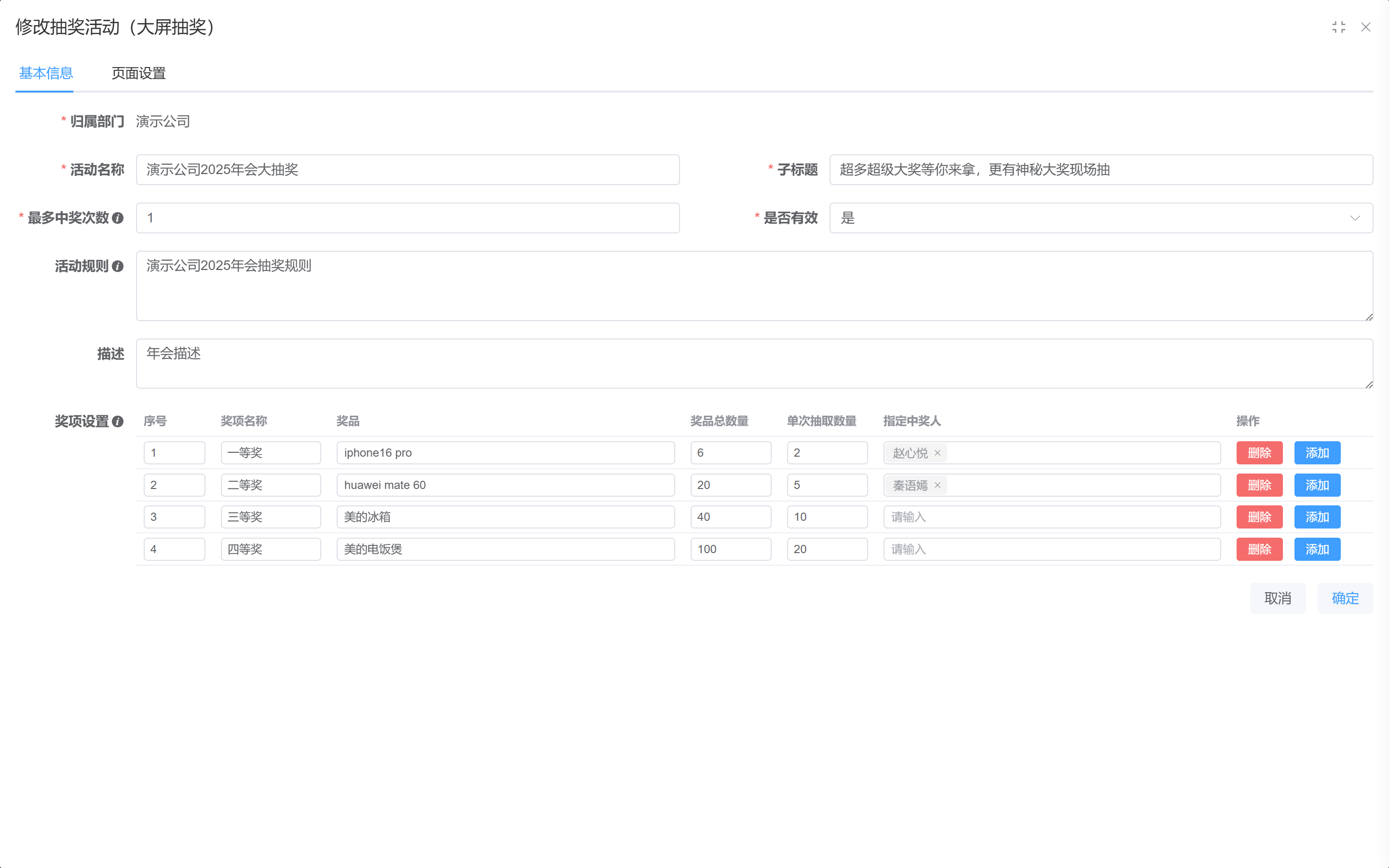Click the 指定中奖人 input for 三等奖
This screenshot has width=1389, height=868.
pyautogui.click(x=1051, y=516)
